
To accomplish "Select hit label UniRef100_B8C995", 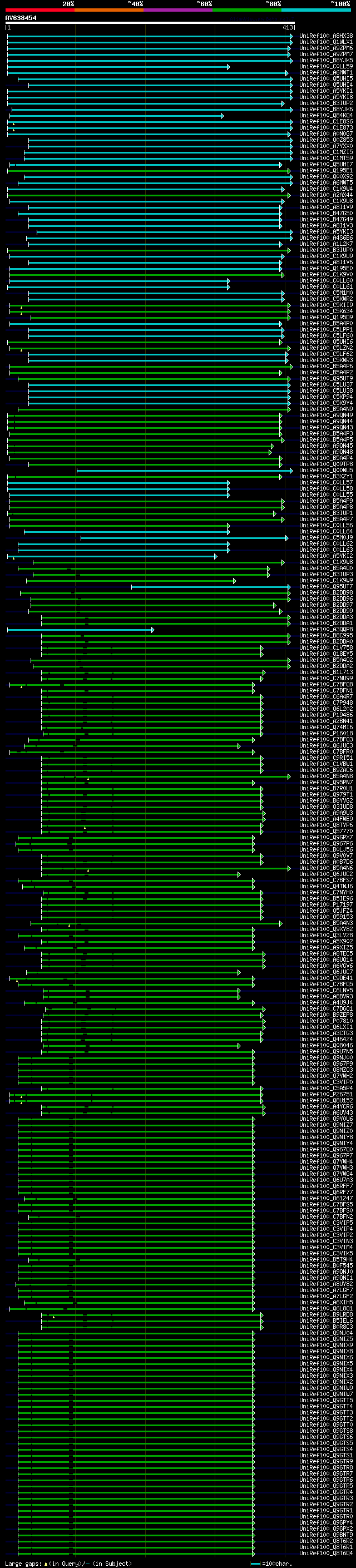I will pyautogui.click(x=326, y=635).
